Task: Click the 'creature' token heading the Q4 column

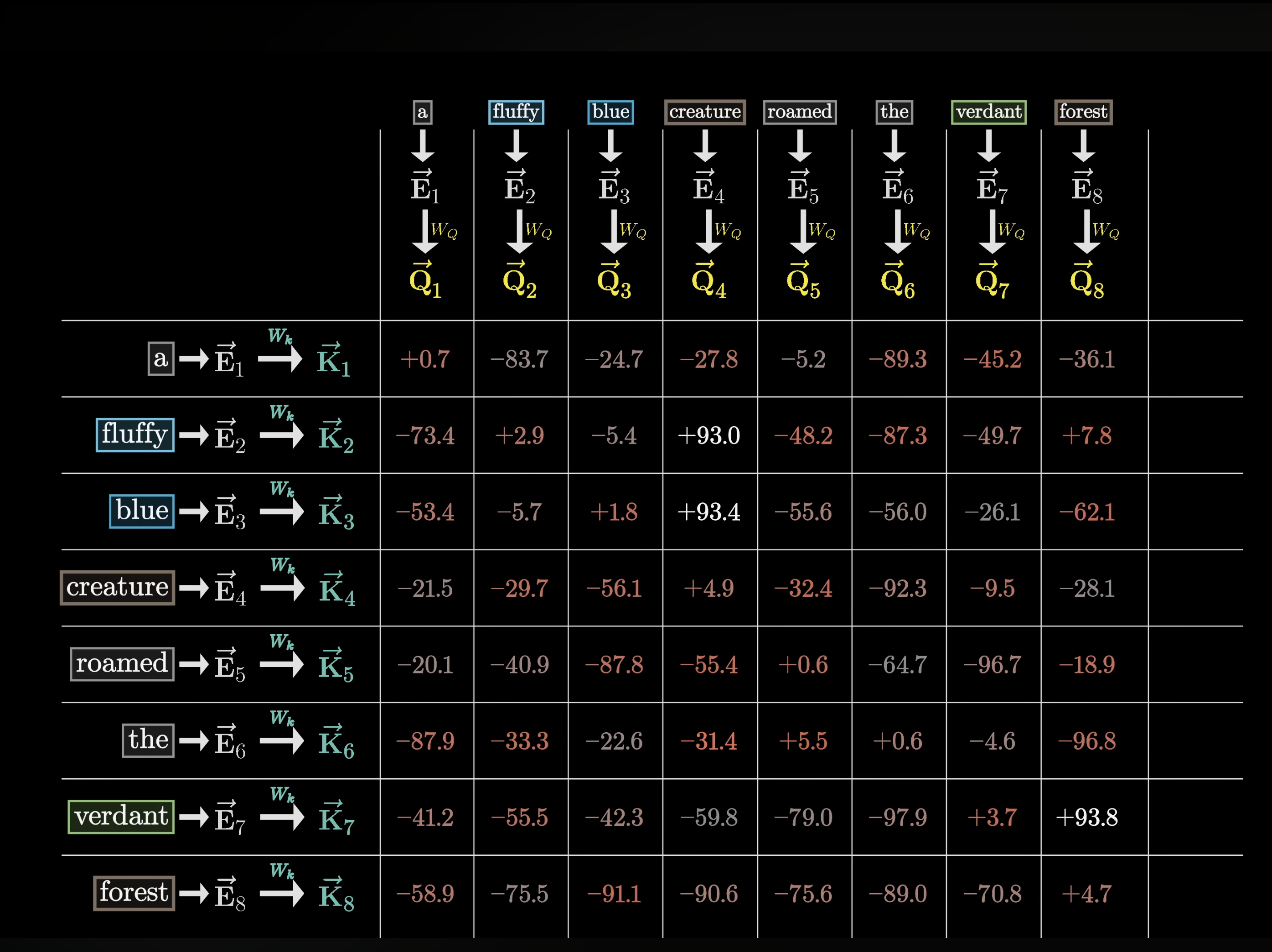Action: click(x=705, y=112)
